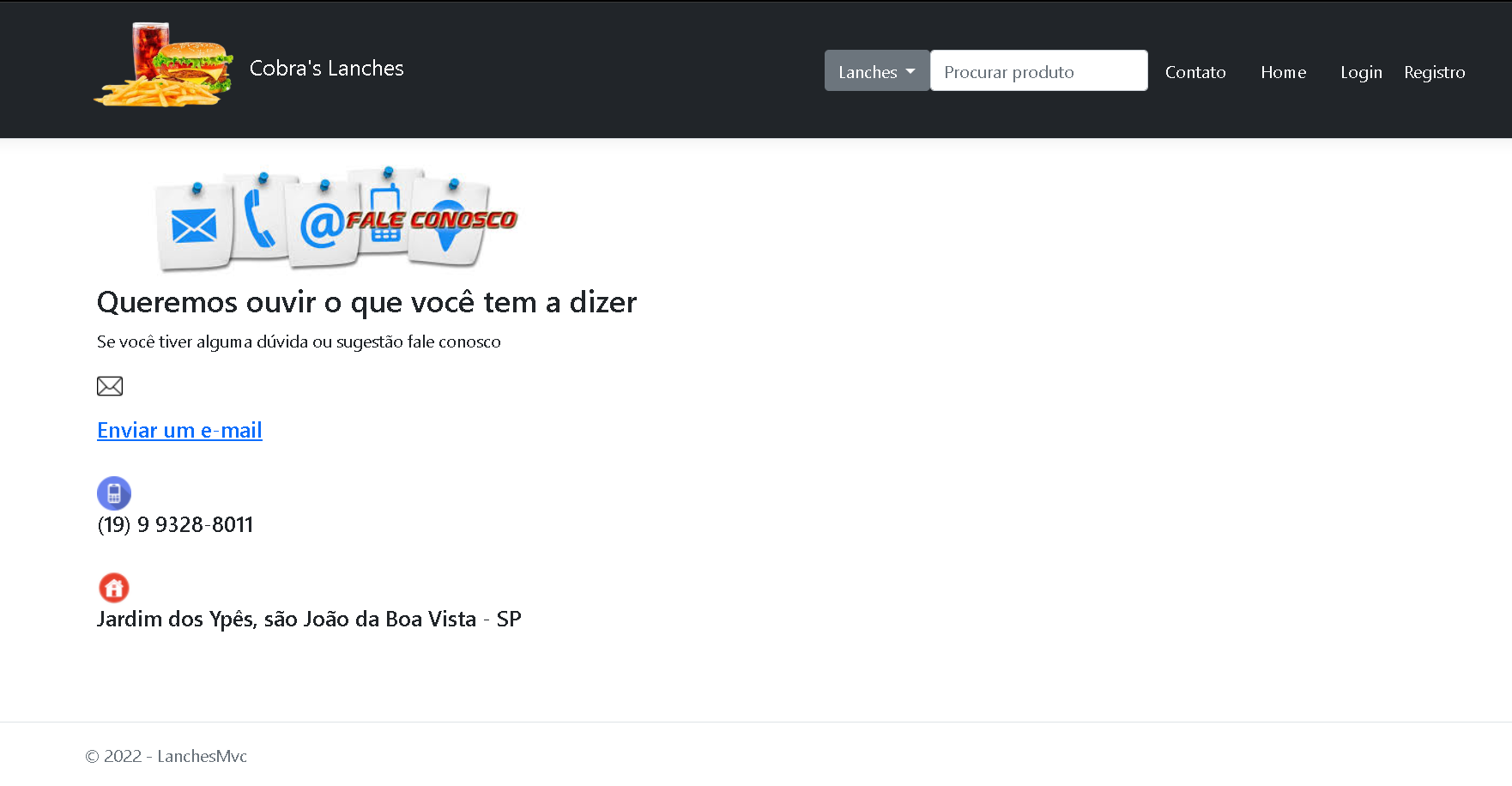This screenshot has width=1512, height=786.
Task: Open the Login page
Action: 1361,73
